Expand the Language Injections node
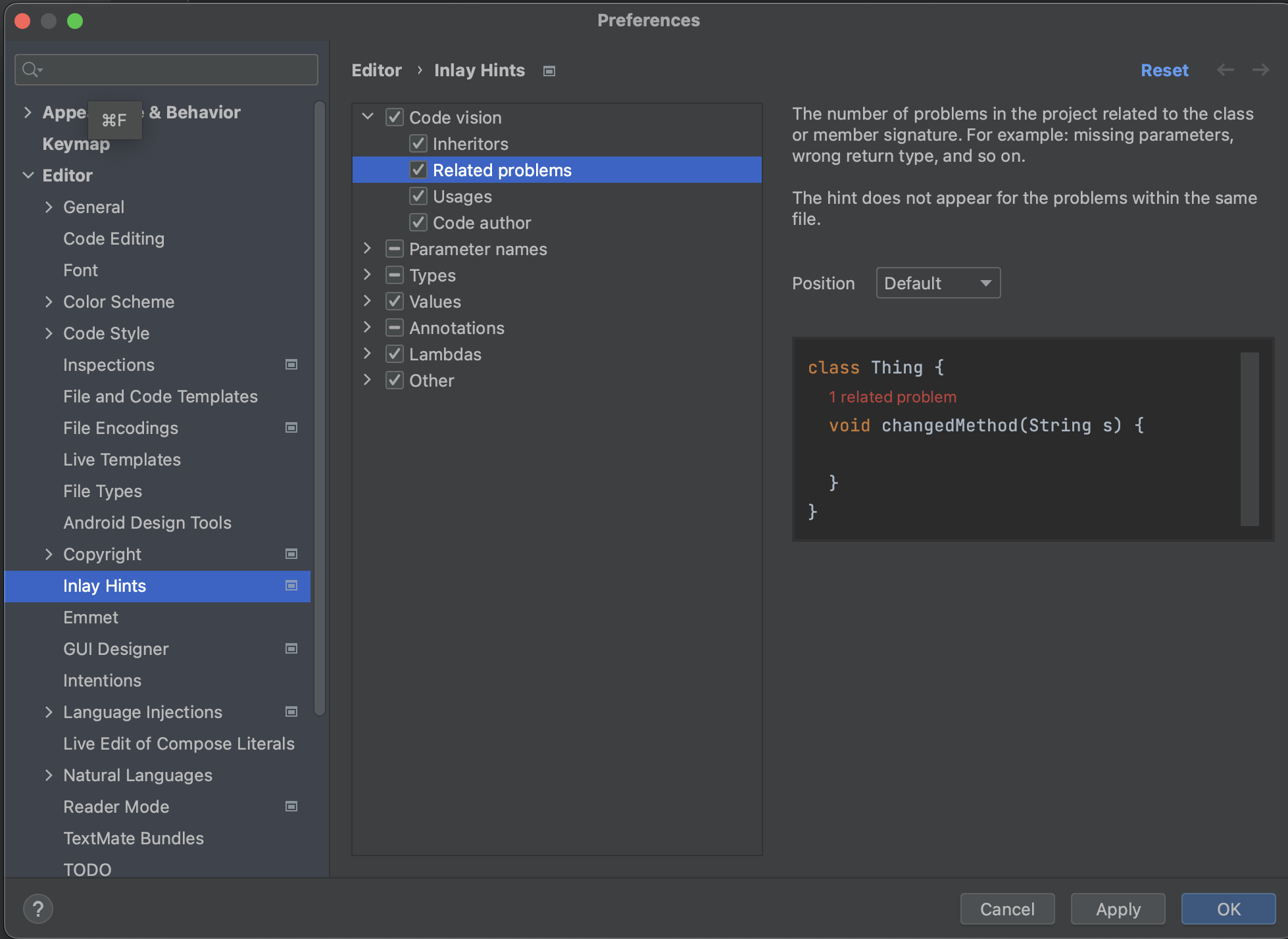Screen dimensions: 1288x939 click(x=49, y=711)
